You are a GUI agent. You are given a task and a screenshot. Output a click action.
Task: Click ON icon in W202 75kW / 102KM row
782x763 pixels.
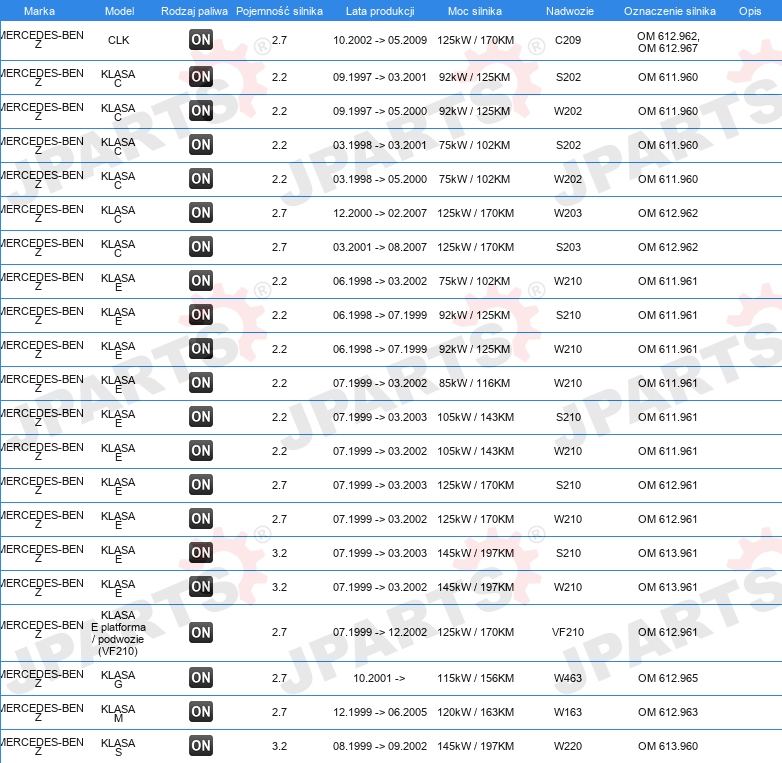pos(201,179)
